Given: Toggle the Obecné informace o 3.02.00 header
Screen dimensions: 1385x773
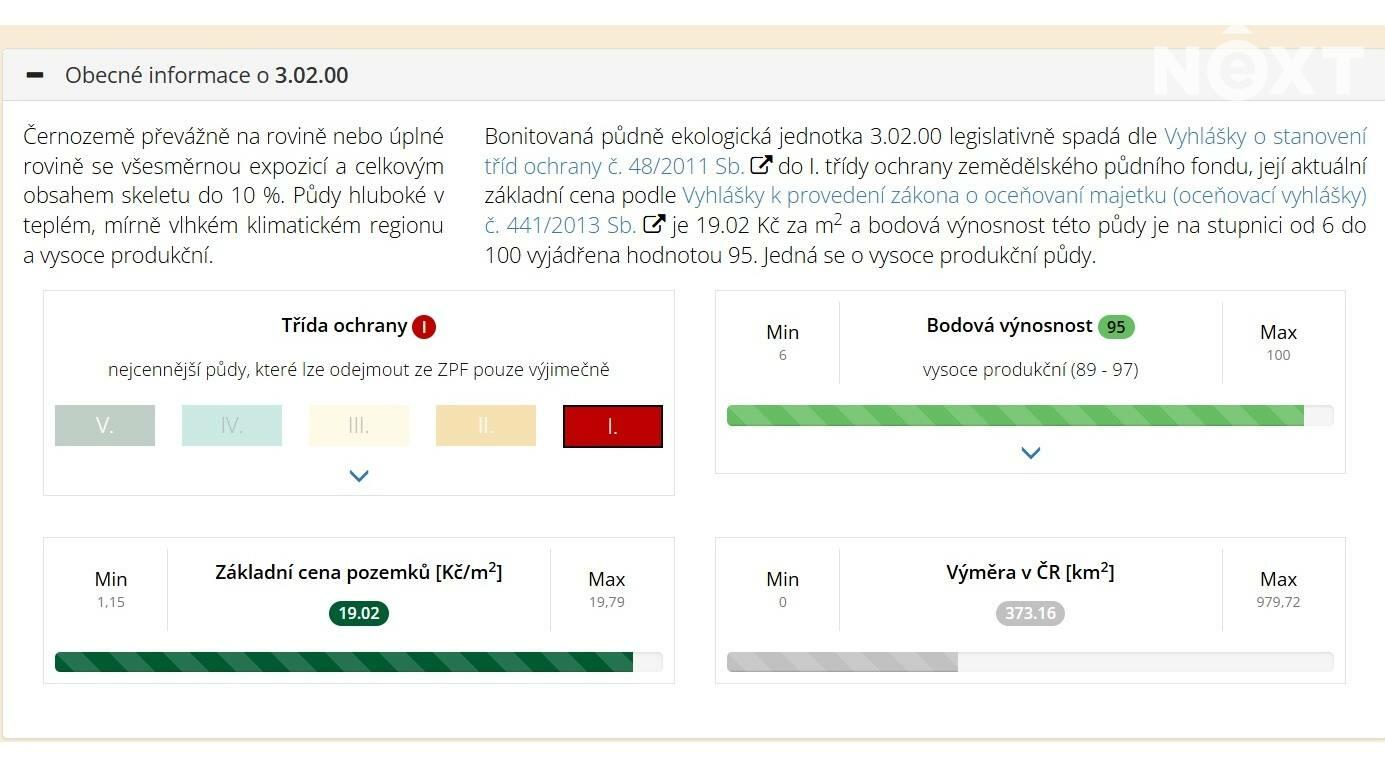Looking at the screenshot, I should [x=207, y=75].
